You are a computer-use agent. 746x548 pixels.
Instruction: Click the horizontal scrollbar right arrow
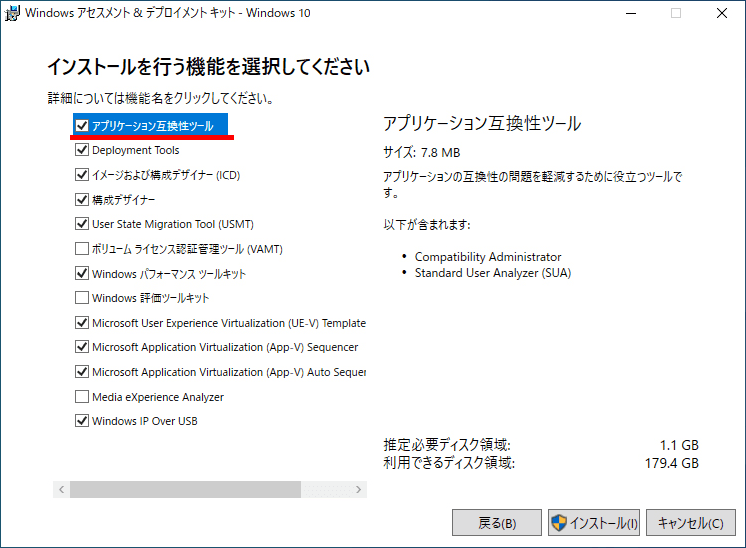tap(358, 489)
